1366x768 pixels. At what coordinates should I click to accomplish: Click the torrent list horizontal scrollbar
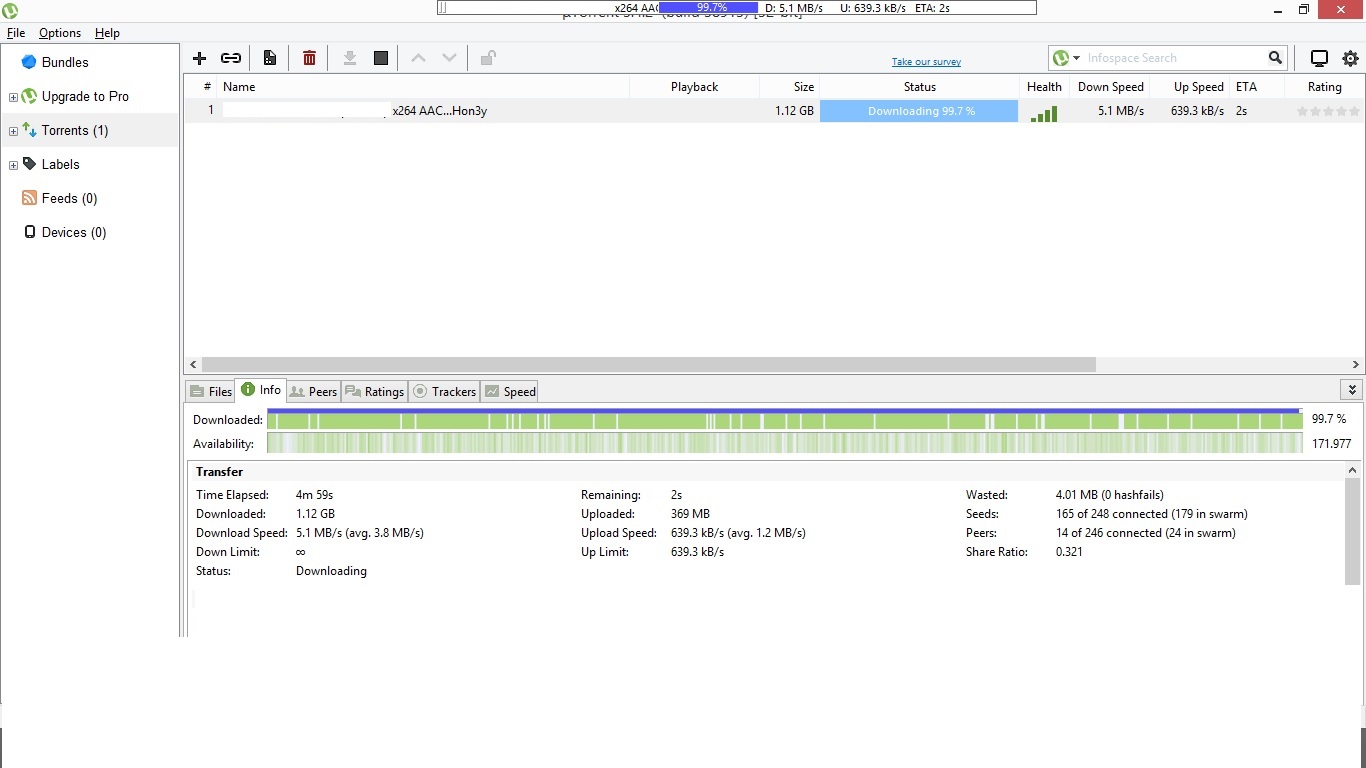tap(648, 365)
